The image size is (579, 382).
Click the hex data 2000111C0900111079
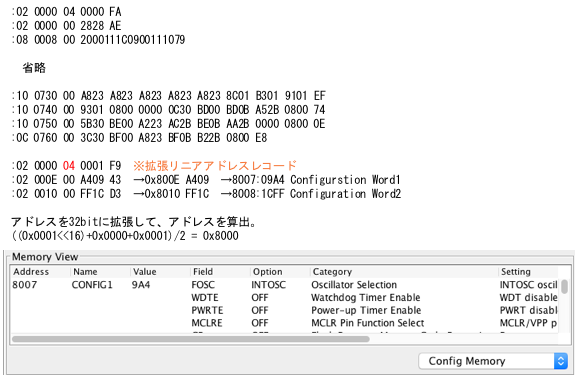click(x=133, y=40)
